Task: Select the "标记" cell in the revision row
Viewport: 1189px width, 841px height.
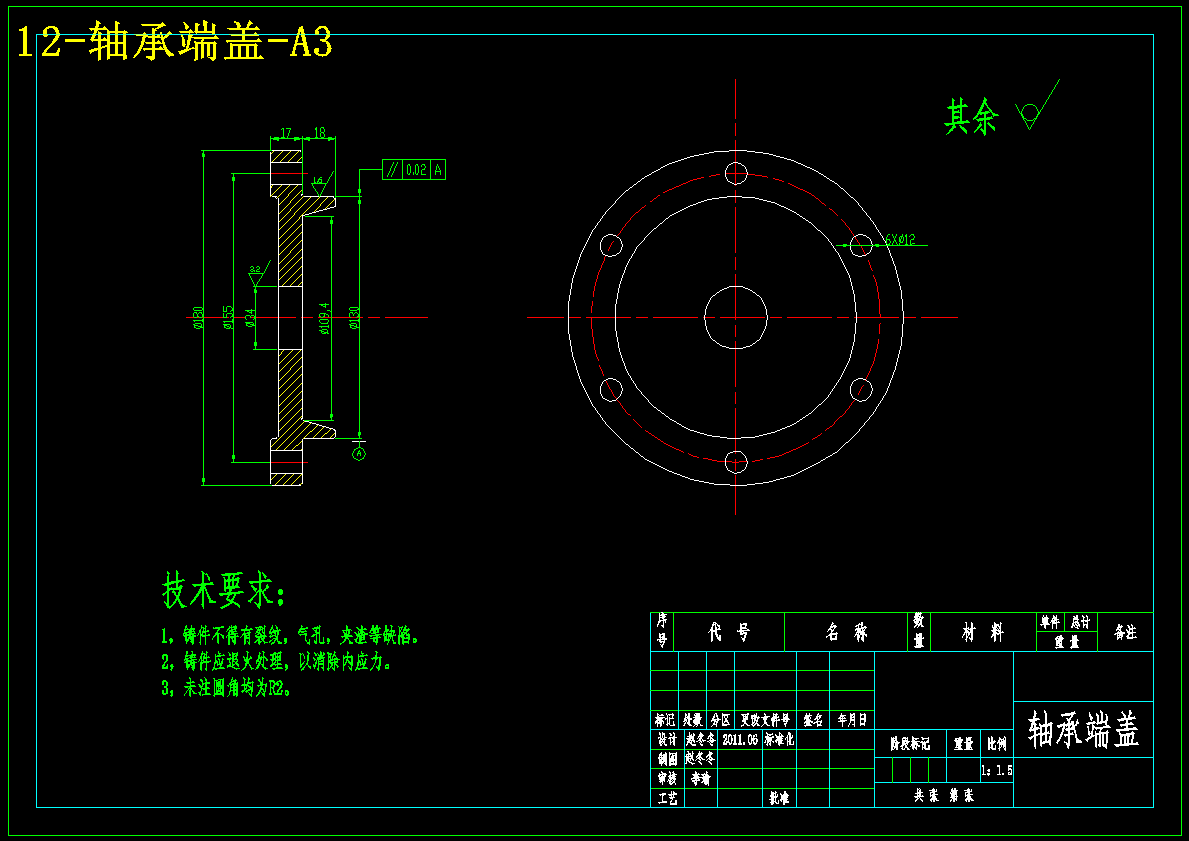Action: pos(664,720)
